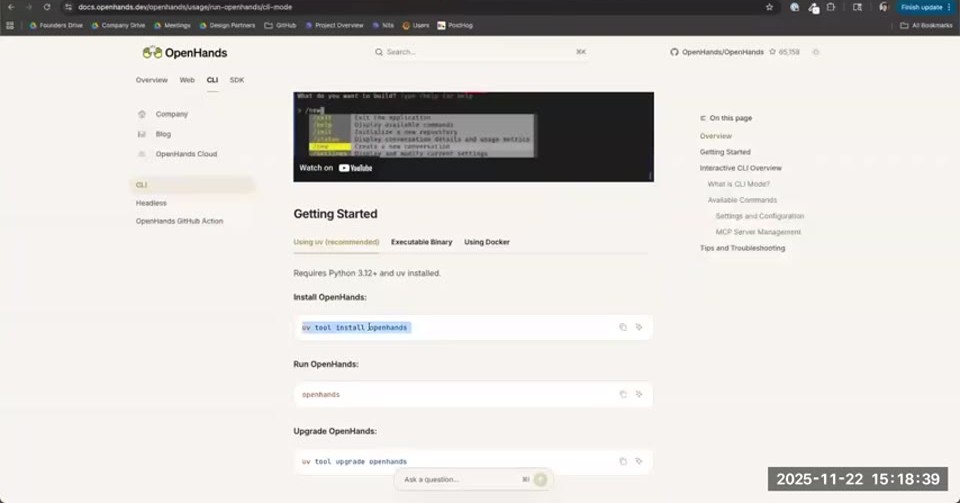Switch to the SDK nav tab
Image resolution: width=960 pixels, height=503 pixels.
(236, 80)
